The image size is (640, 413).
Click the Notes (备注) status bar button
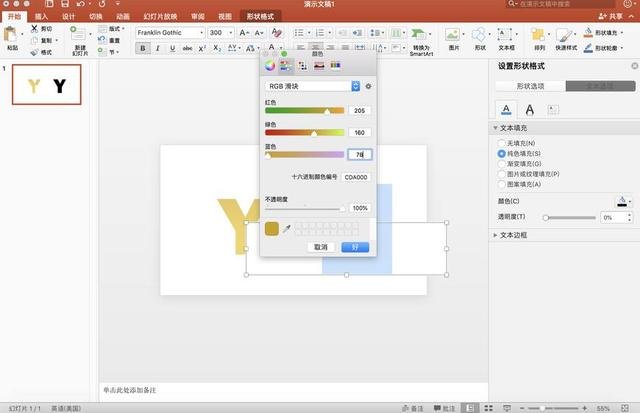[413, 408]
